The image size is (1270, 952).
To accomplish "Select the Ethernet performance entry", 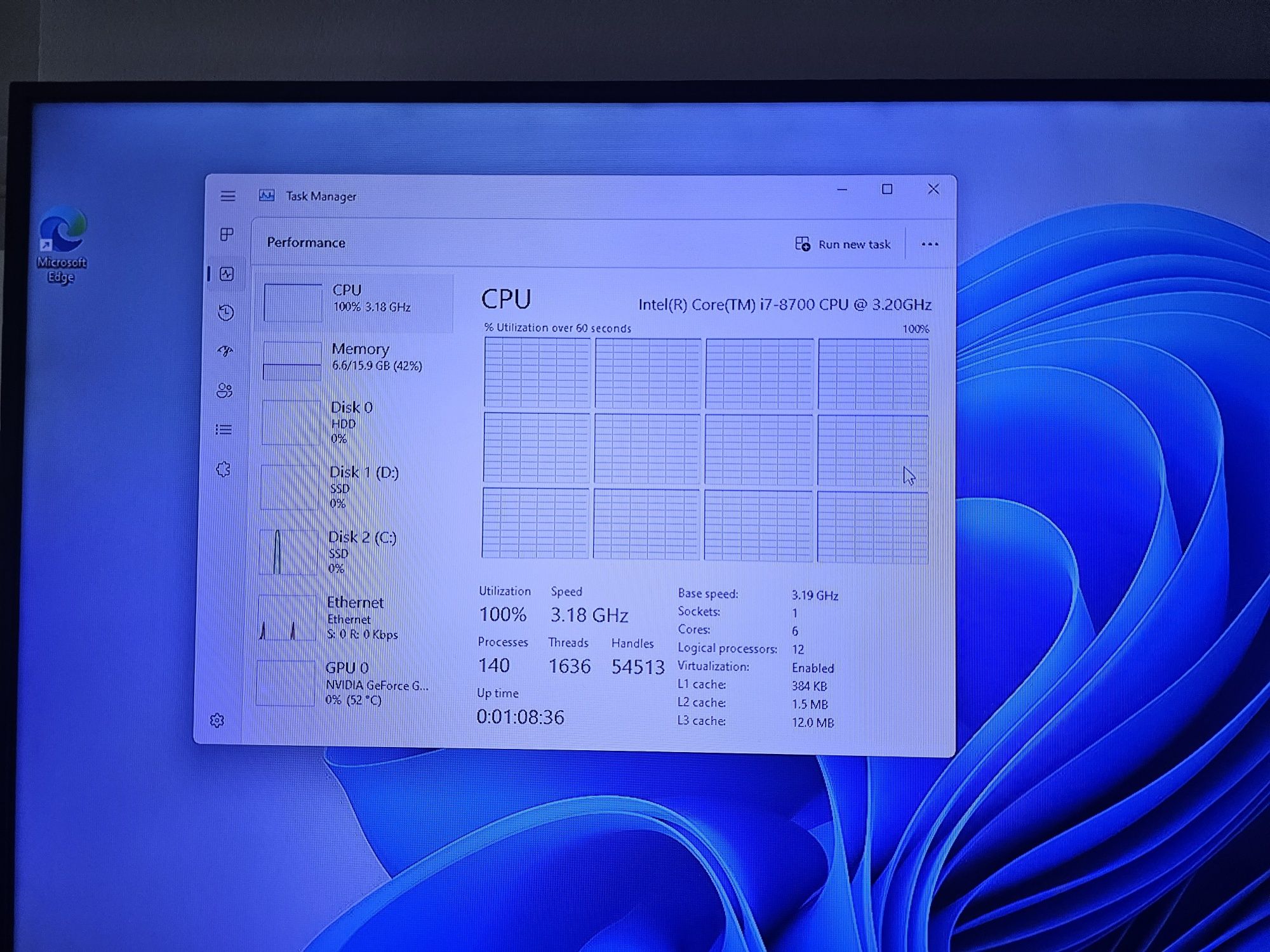I will 351,618.
